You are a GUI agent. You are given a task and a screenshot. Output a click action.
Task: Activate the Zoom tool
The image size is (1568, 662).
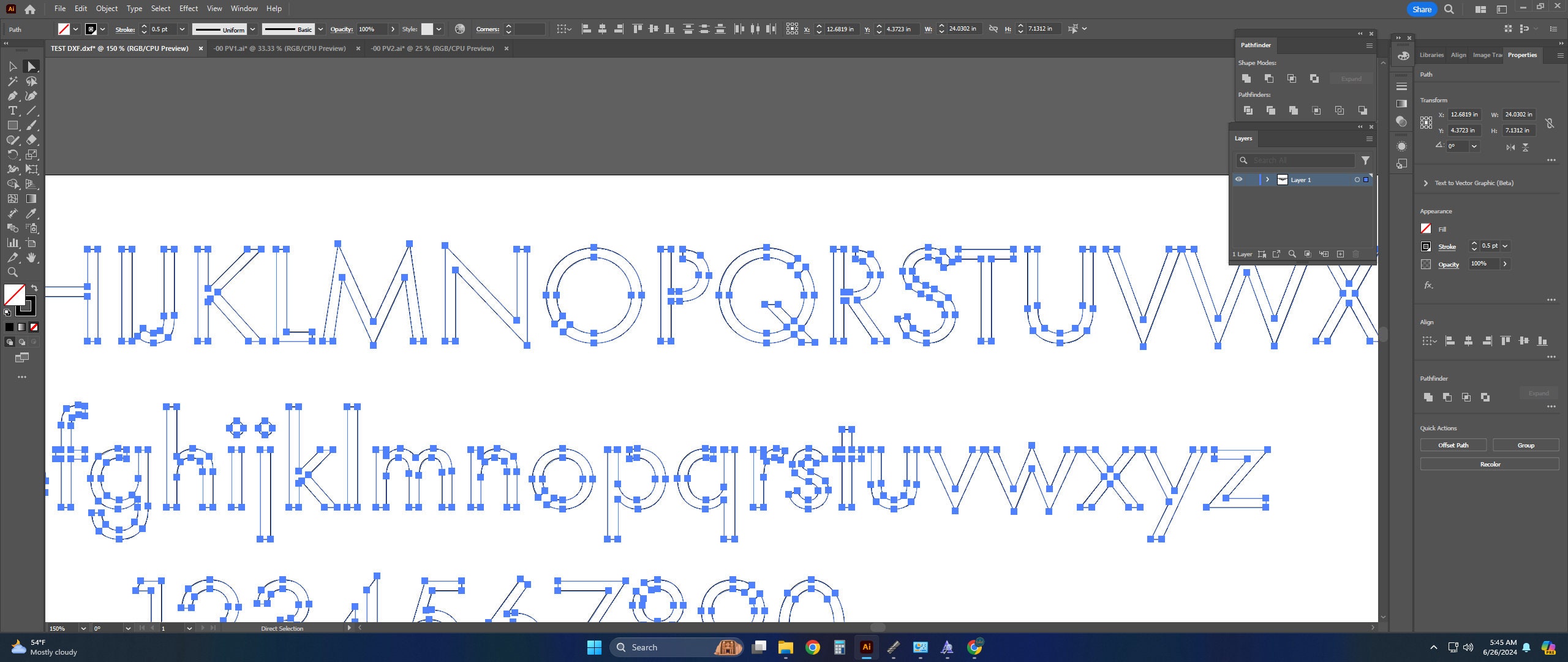coord(12,272)
